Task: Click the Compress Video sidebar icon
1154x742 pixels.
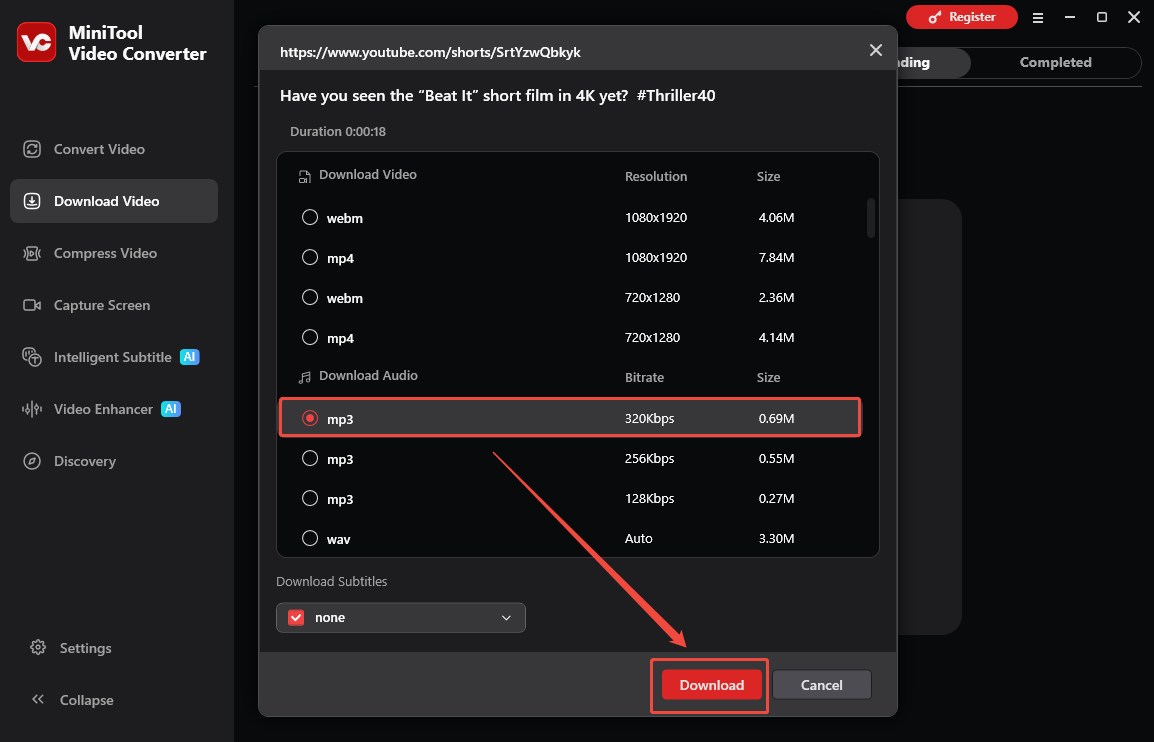Action: point(32,253)
